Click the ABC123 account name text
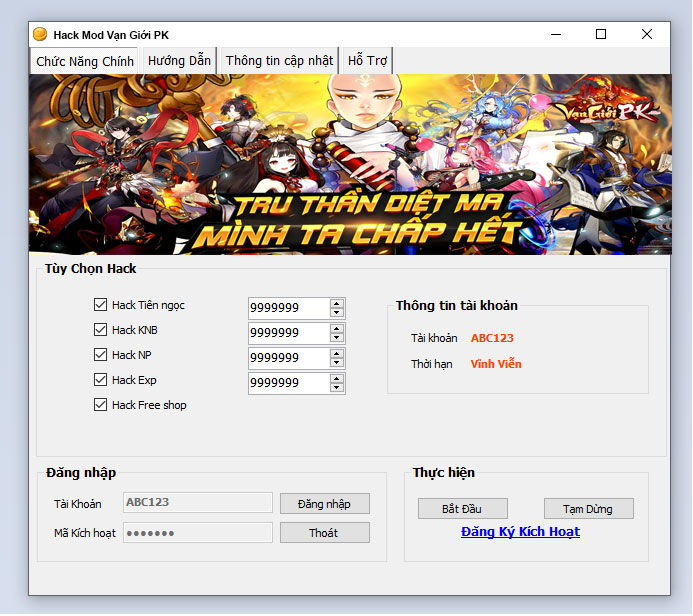The image size is (693, 616). (x=492, y=338)
